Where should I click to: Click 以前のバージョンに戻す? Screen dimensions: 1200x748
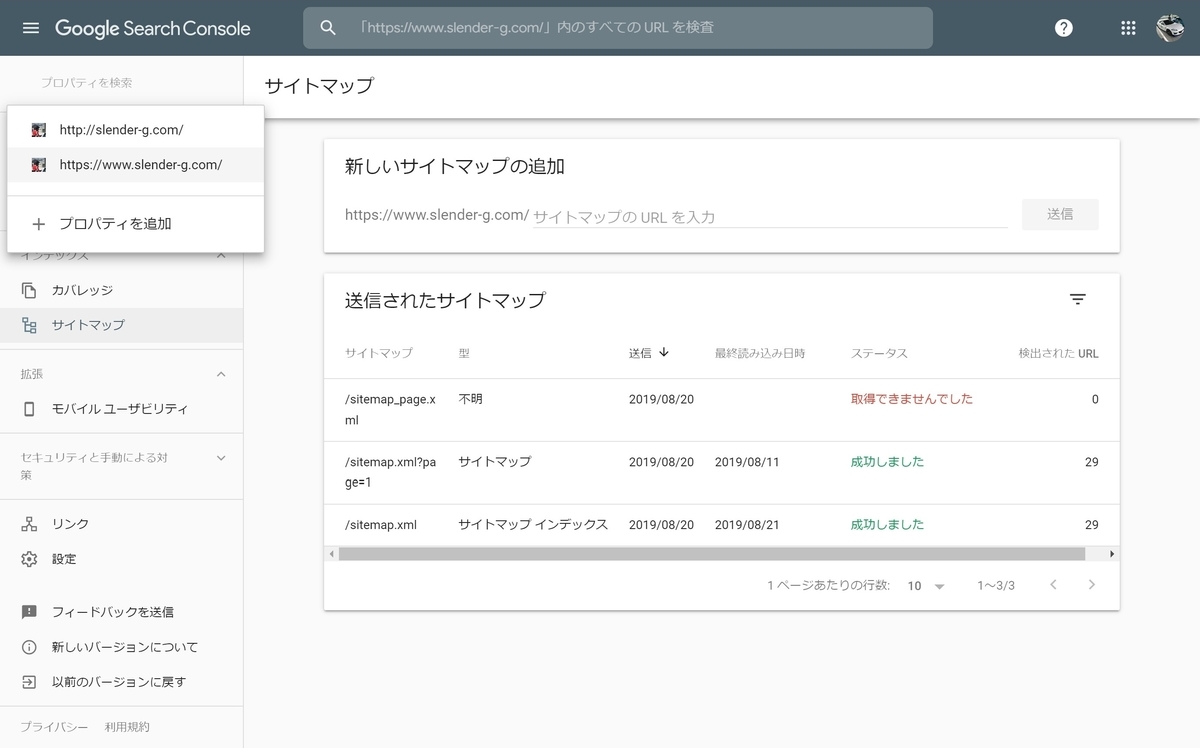121,682
